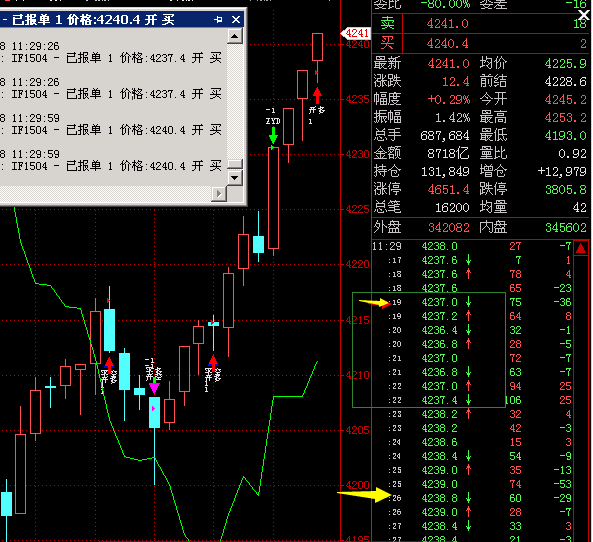Click the 增仓 value +12,979
The width and height of the screenshot is (593, 542).
click(x=562, y=172)
